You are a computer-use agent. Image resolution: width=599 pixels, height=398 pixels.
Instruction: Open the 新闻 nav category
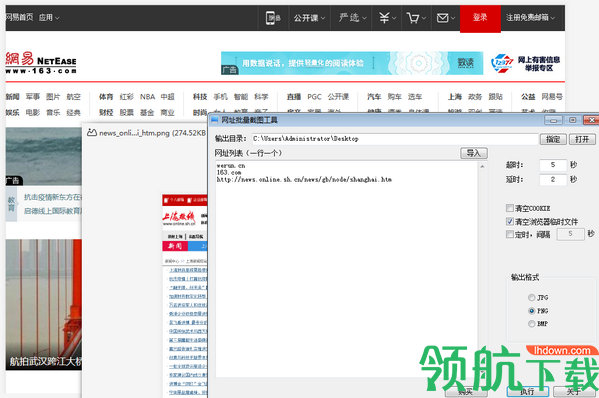13,97
